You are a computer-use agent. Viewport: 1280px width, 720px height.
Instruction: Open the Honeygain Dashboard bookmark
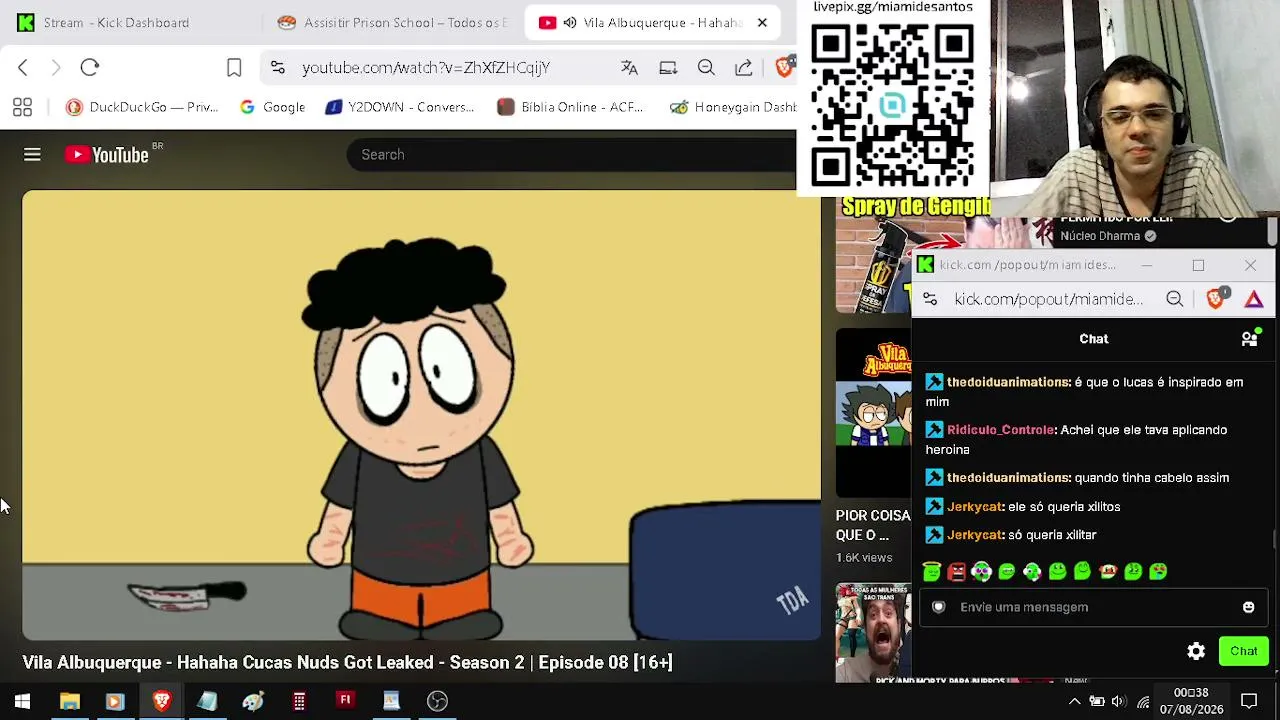[733, 107]
